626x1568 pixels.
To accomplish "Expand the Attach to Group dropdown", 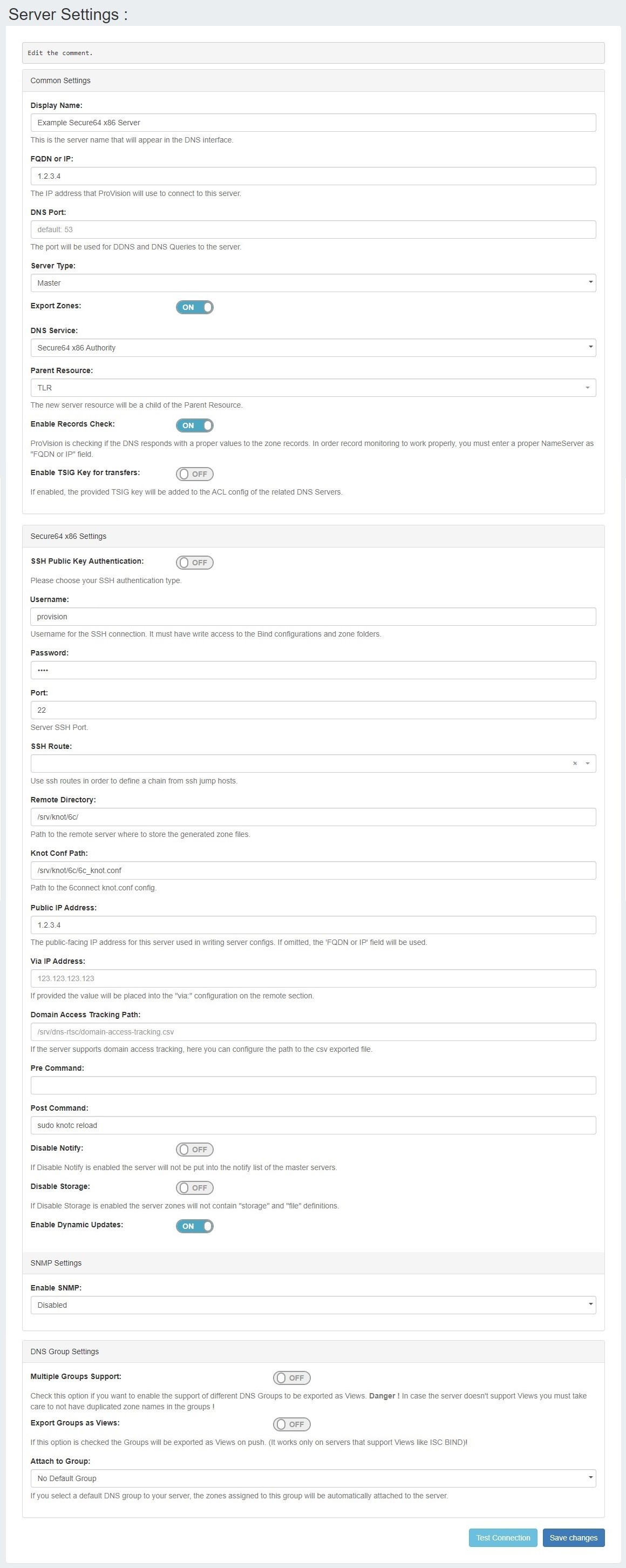I will pyautogui.click(x=312, y=1478).
